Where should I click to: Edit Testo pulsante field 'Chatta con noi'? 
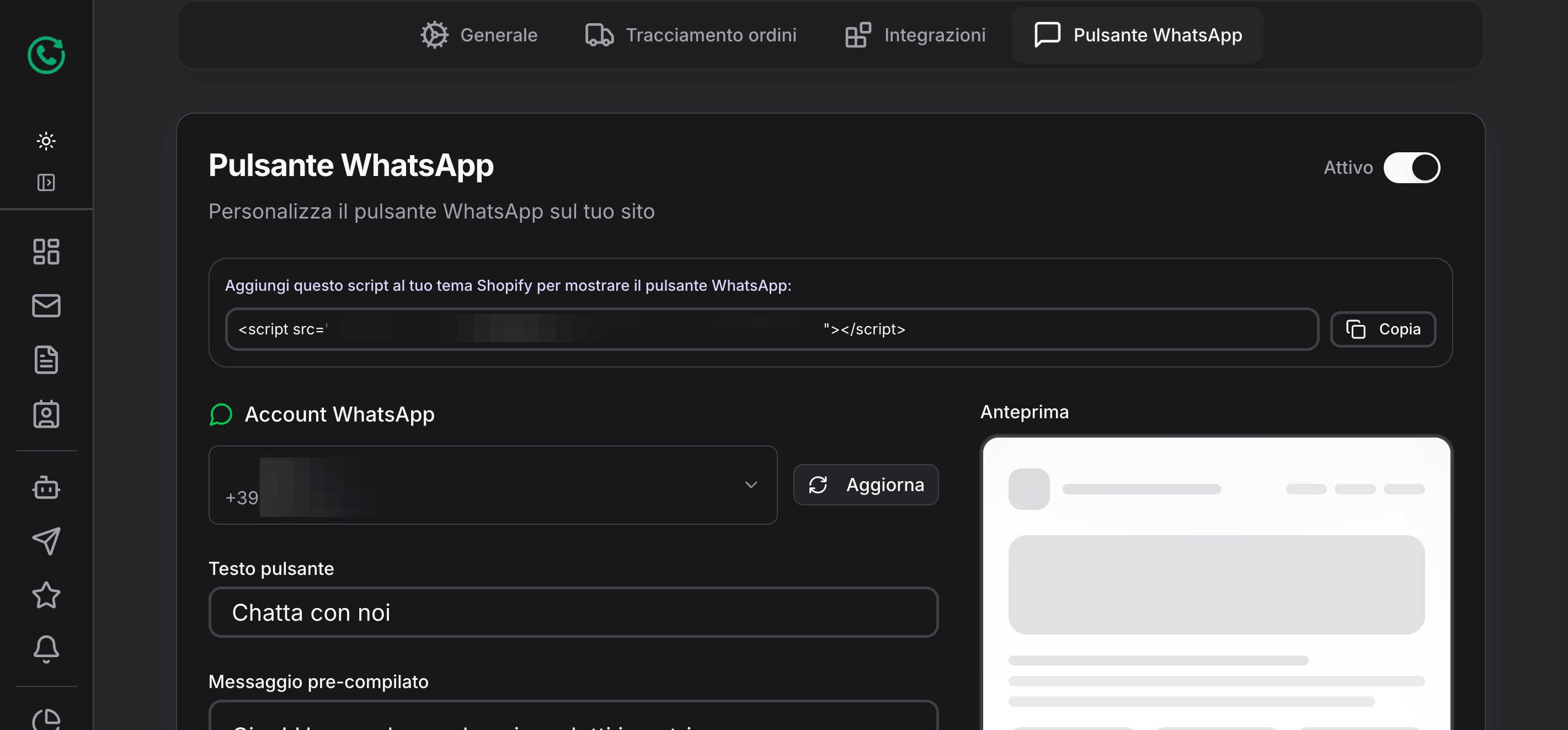(x=573, y=612)
